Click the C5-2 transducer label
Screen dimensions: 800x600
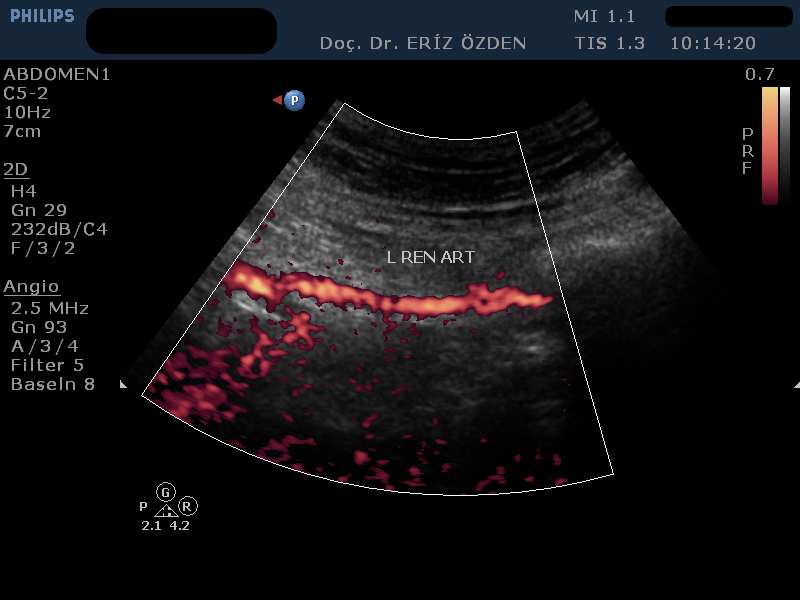coord(26,93)
